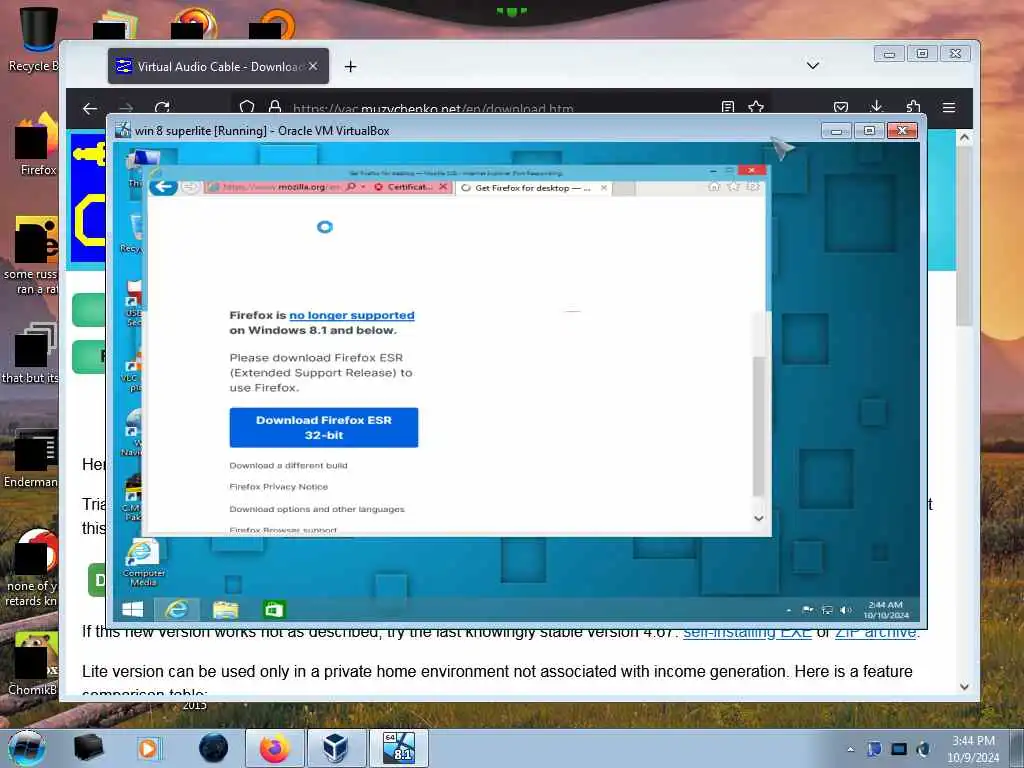The height and width of the screenshot is (768, 1024).
Task: Open Windows 8 Start button in VM
Action: coord(133,610)
